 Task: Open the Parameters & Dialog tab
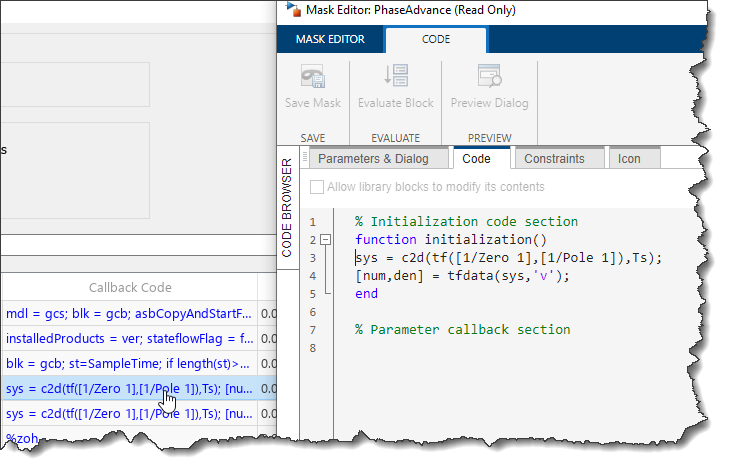click(373, 158)
